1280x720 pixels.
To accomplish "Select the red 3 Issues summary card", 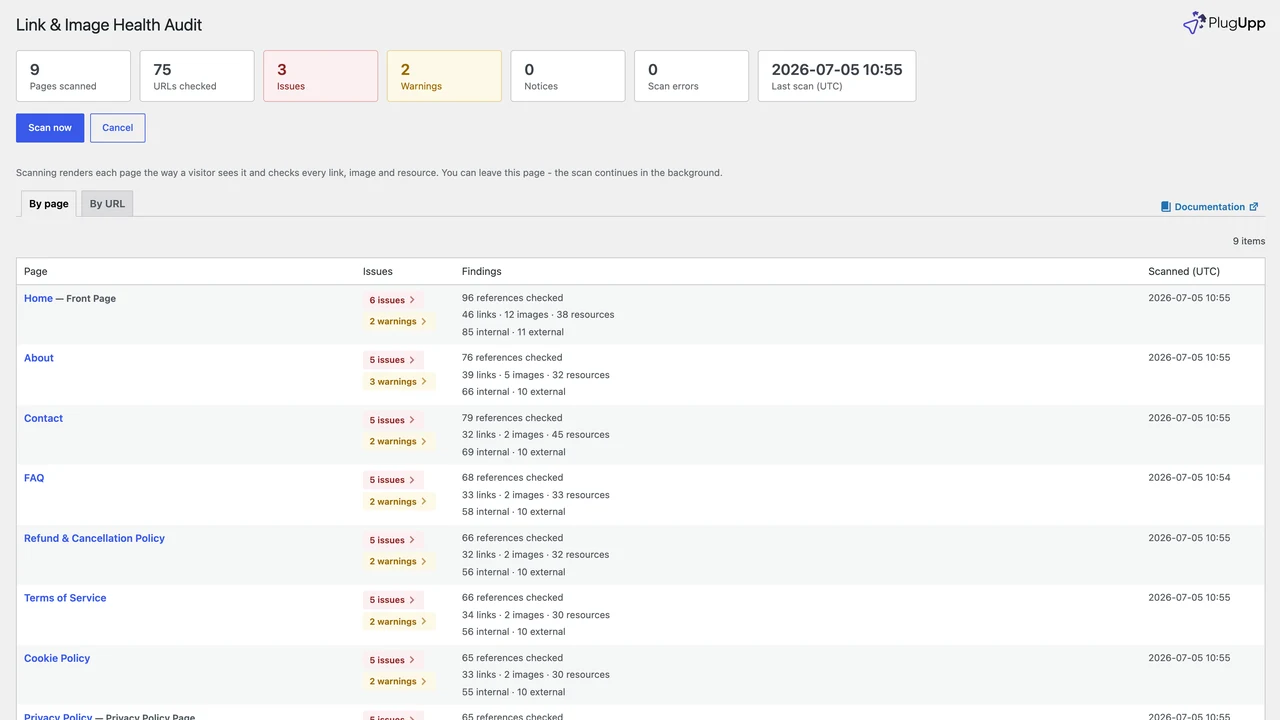I will pos(321,76).
